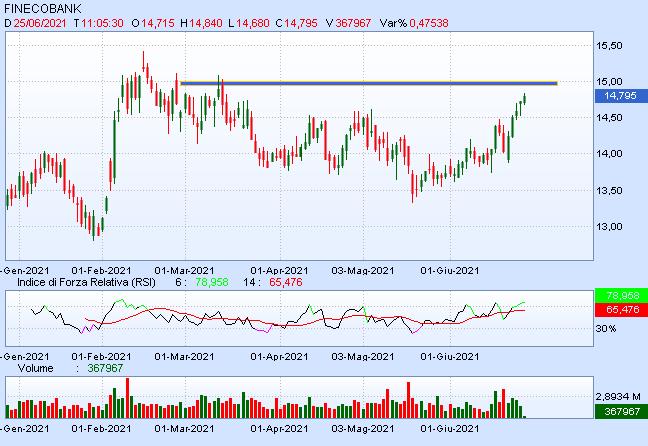The width and height of the screenshot is (648, 446).
Task: Click the 15,50 price axis label
Action: [x=609, y=45]
